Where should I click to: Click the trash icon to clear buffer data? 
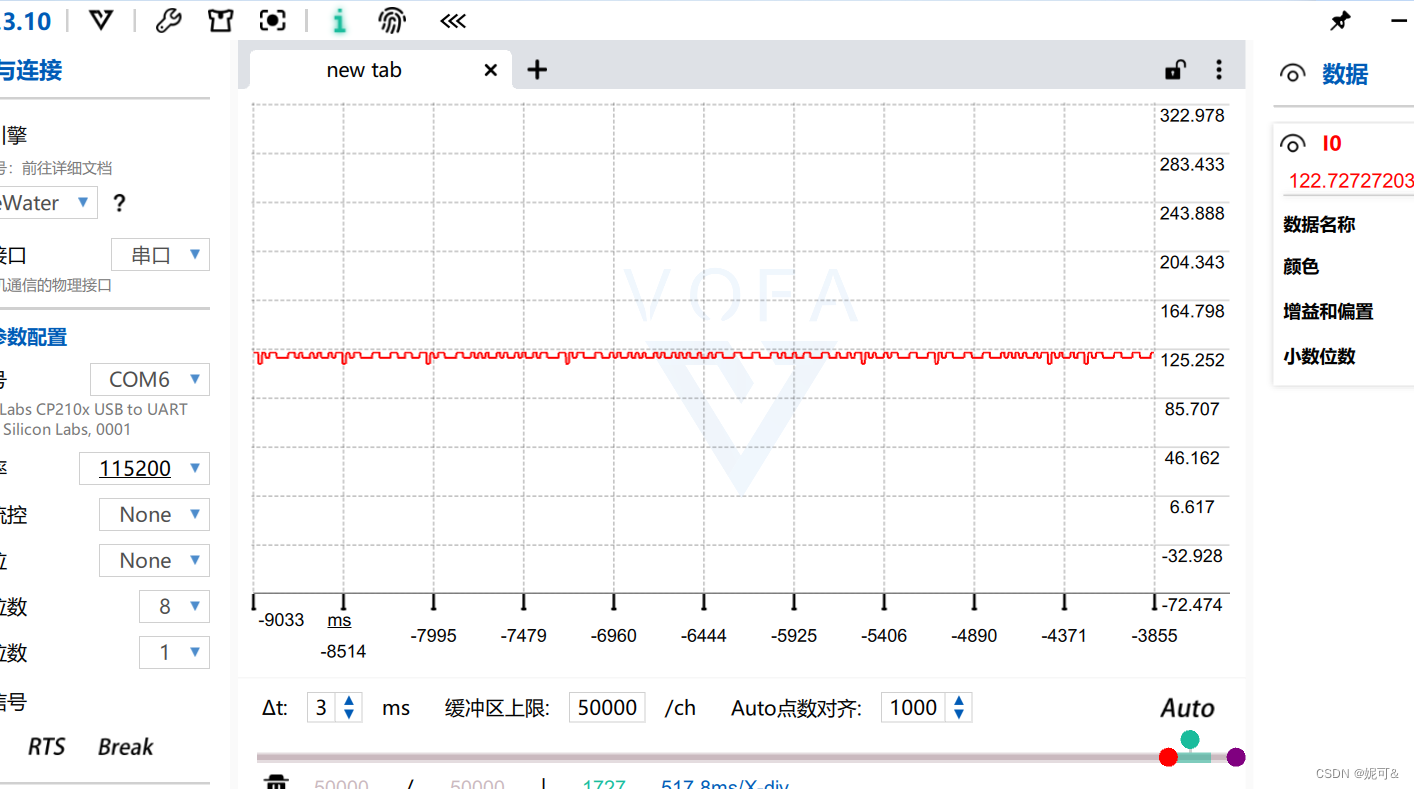tap(277, 781)
